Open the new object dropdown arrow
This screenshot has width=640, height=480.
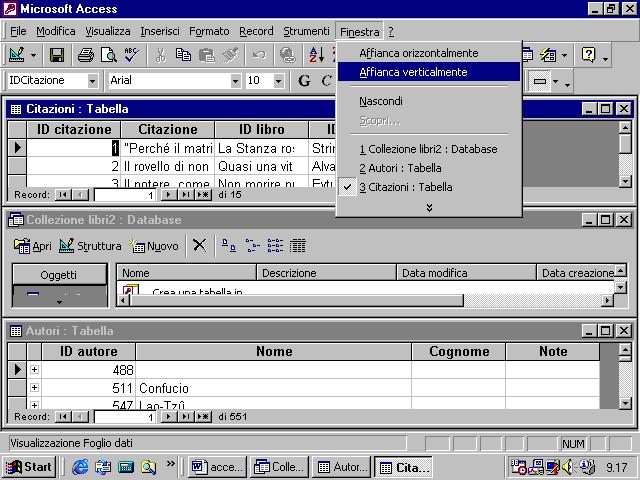tap(564, 55)
